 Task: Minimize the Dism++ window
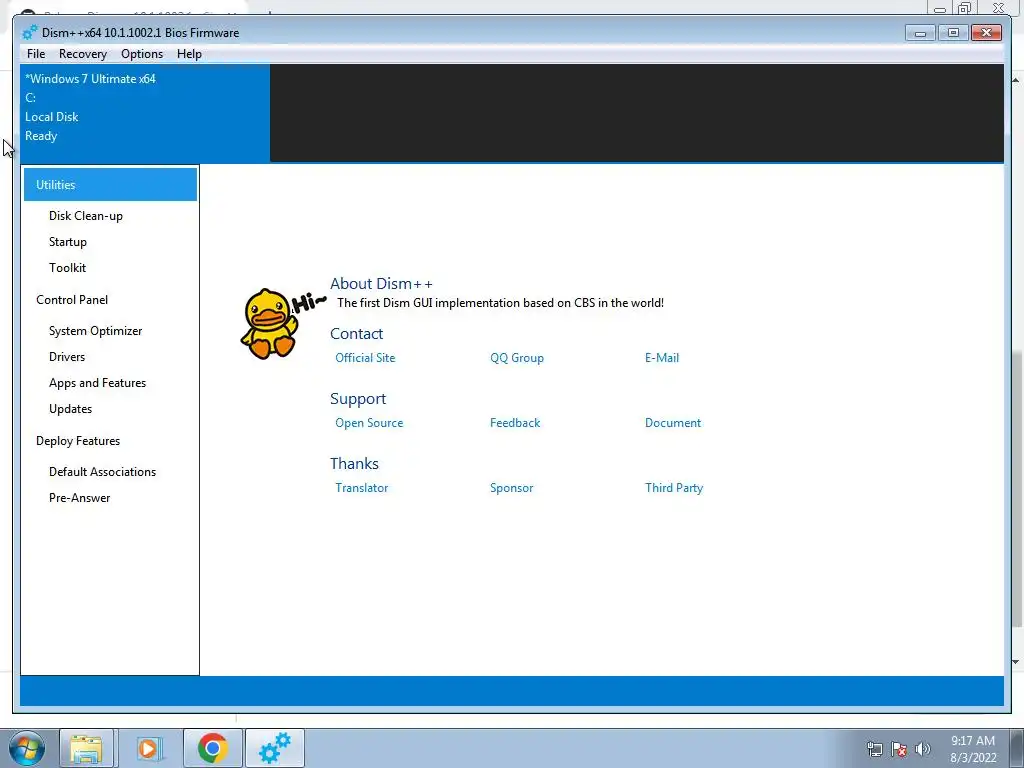coord(920,33)
